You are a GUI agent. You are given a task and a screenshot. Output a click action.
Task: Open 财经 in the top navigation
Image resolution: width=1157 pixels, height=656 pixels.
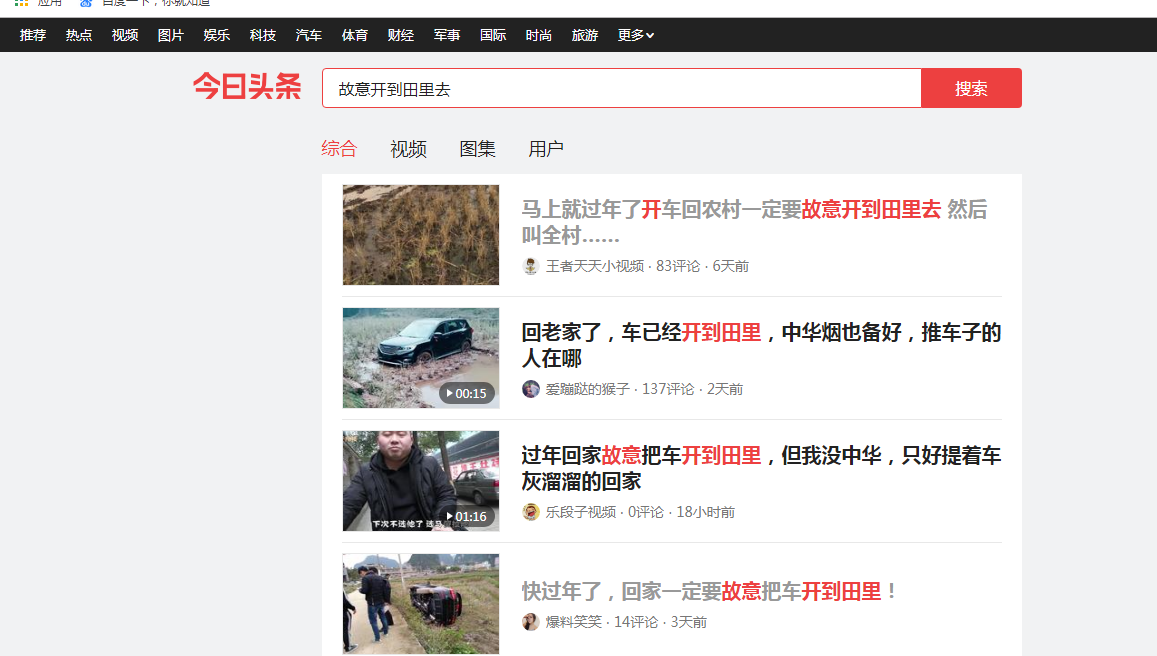(x=401, y=35)
